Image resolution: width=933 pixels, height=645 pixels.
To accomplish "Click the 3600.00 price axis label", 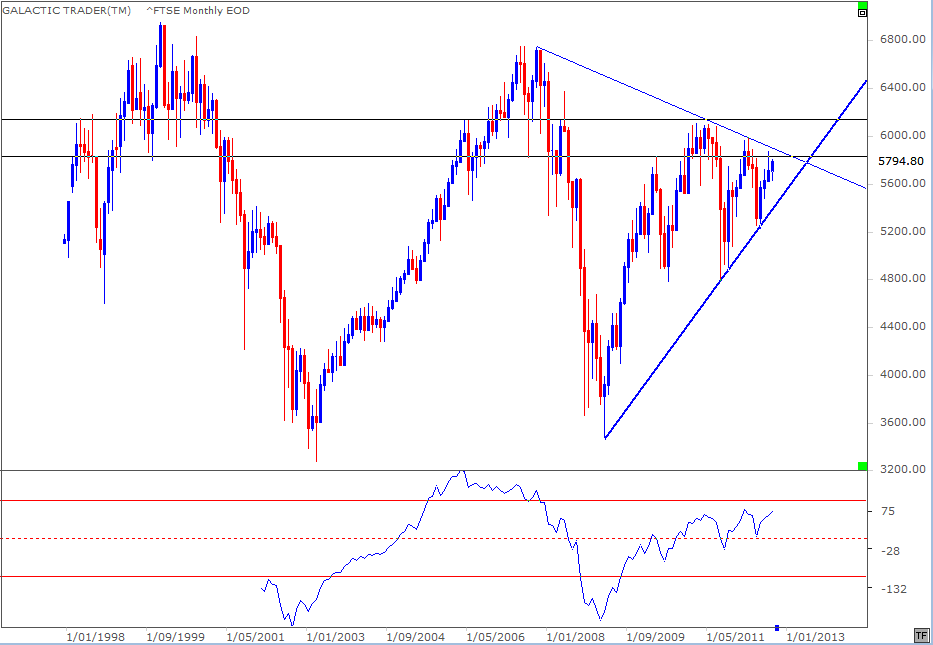I will [902, 422].
